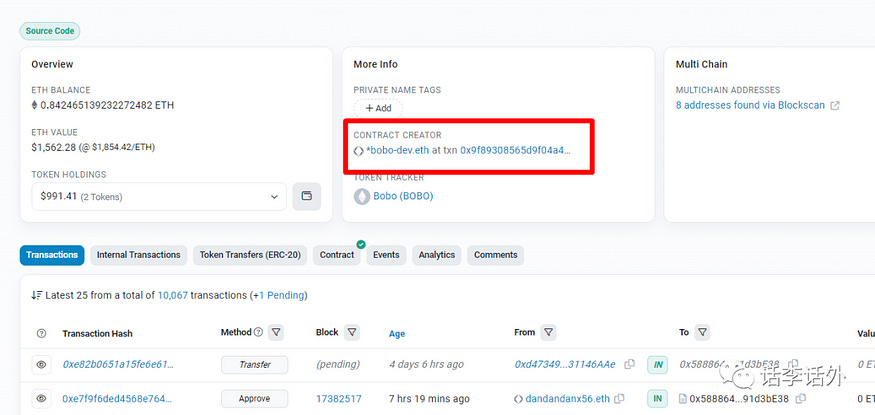Copy the dandandanx56.eth address
This screenshot has width=875, height=415.
[619, 399]
